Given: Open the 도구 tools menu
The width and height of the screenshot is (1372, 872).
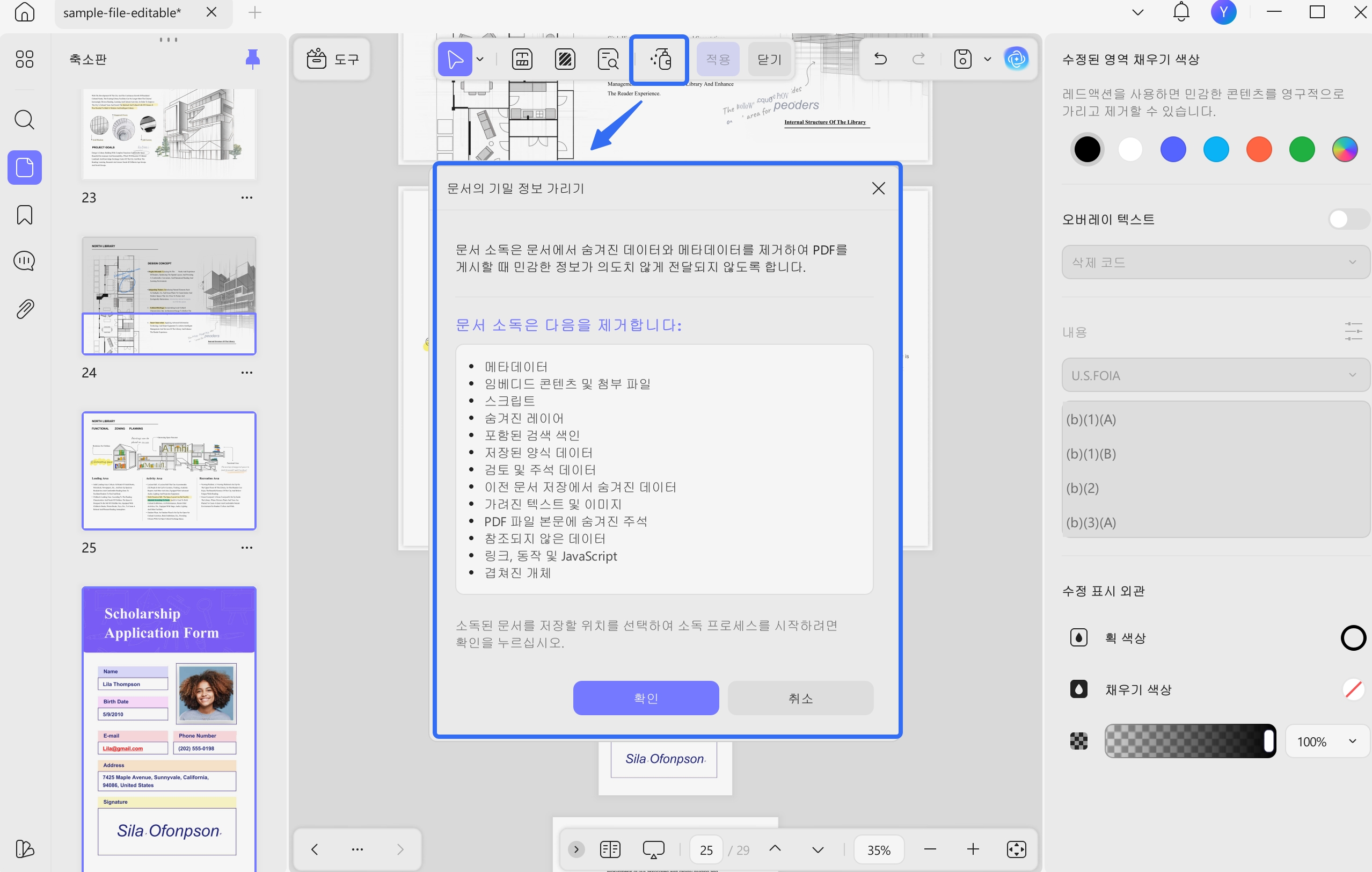Looking at the screenshot, I should tap(332, 59).
